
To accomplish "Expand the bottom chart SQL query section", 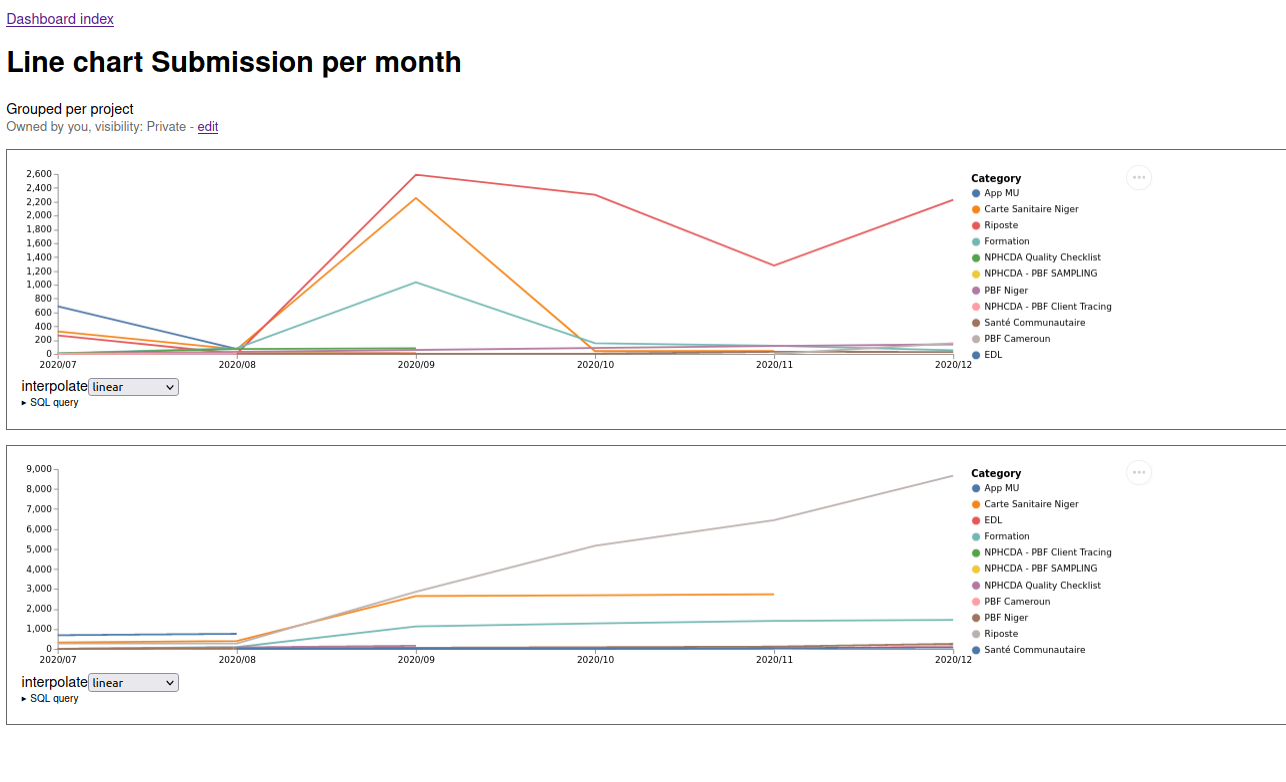I will coord(50,699).
